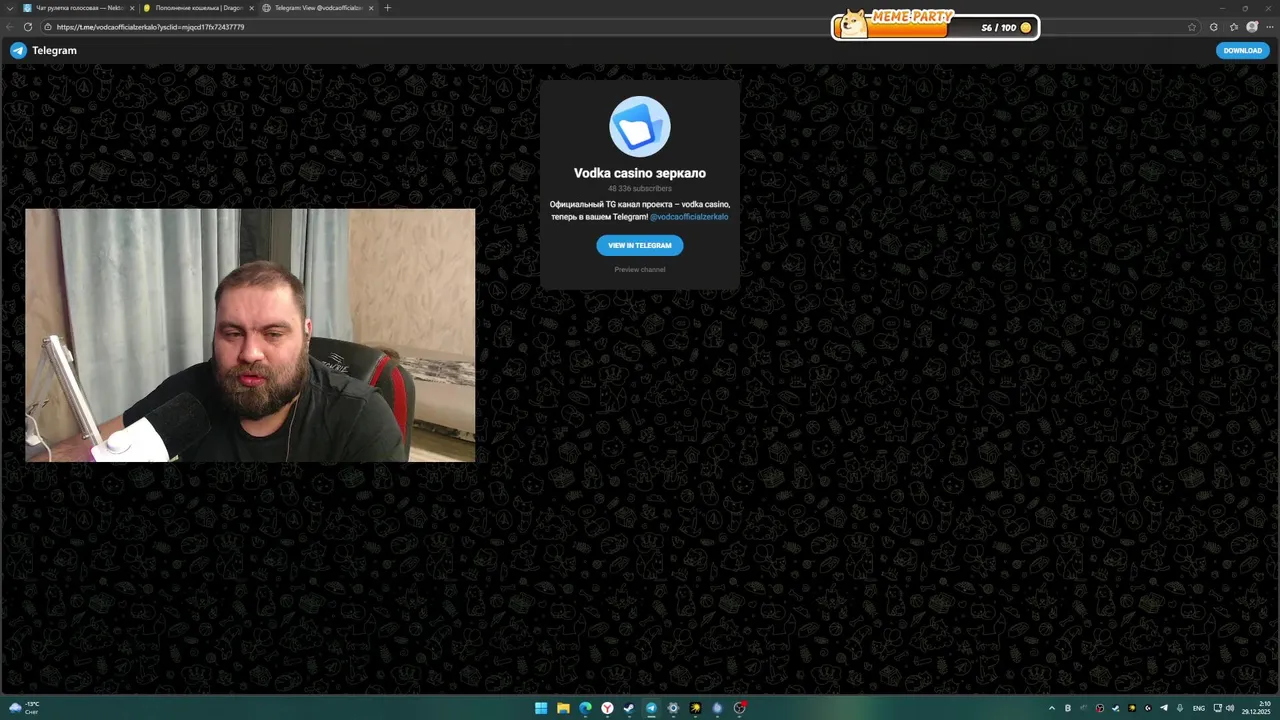
Task: Open the @vodcaofficialzerkalo mention link
Action: tap(689, 217)
